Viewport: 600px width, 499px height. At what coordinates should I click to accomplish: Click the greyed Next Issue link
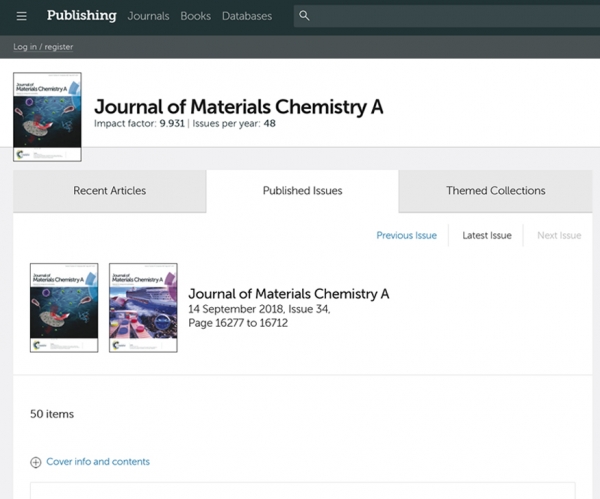coord(559,235)
